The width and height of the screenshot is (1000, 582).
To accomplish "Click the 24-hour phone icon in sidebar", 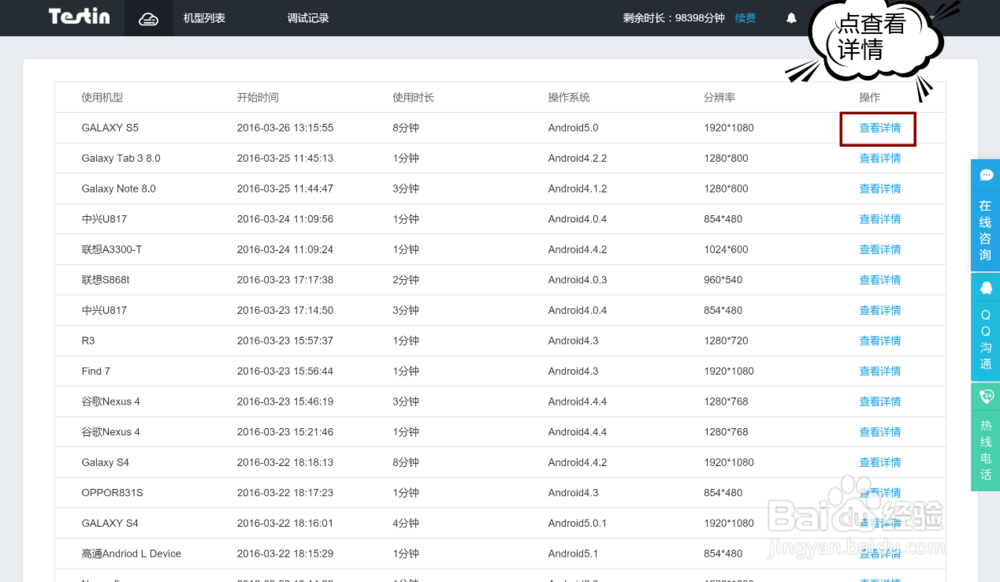I will click(986, 397).
